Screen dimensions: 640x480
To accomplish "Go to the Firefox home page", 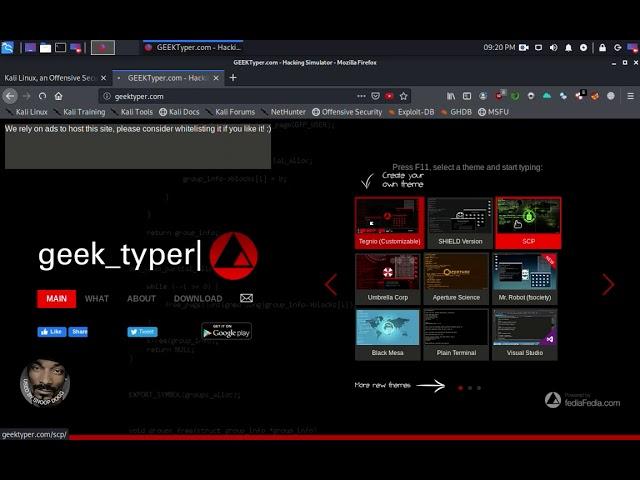I will pos(58,96).
